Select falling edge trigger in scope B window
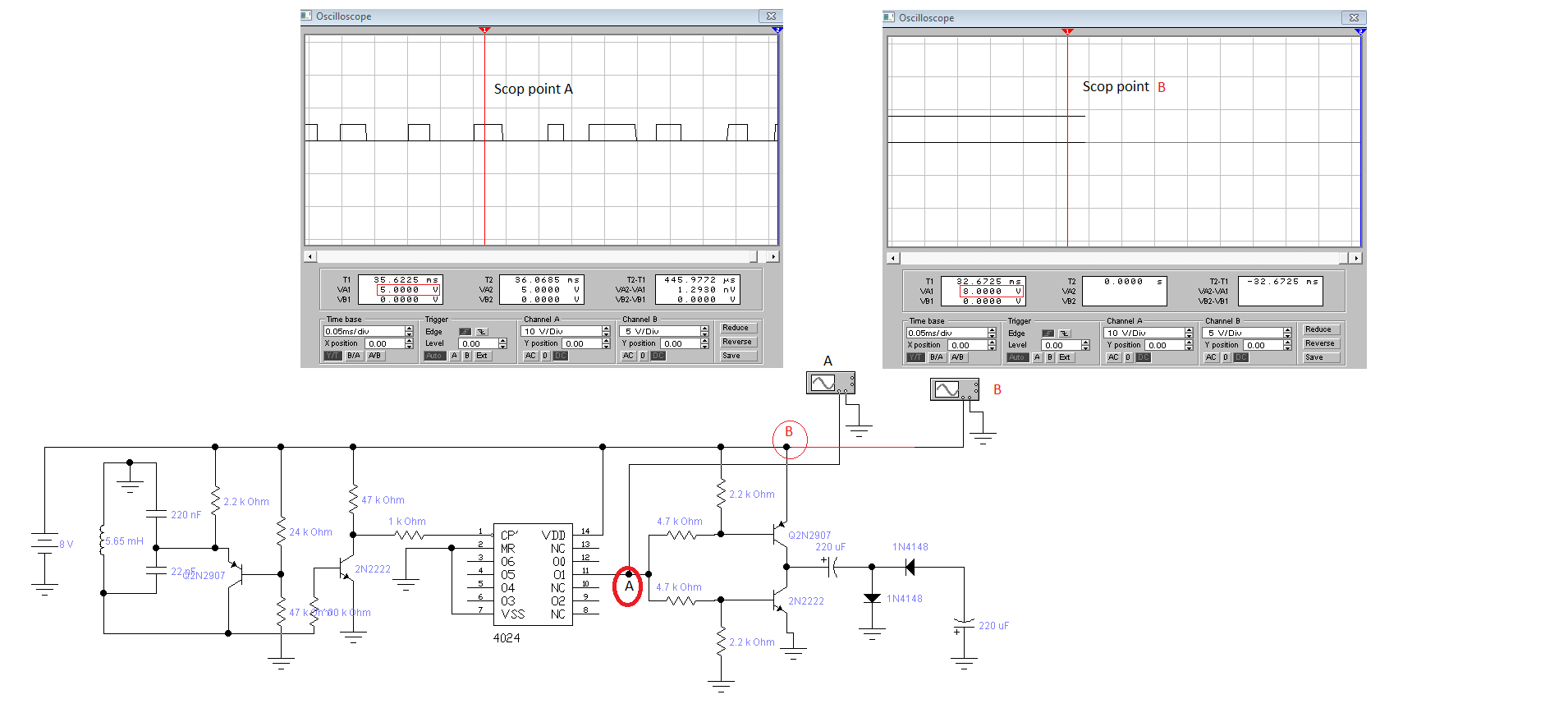 (1065, 333)
